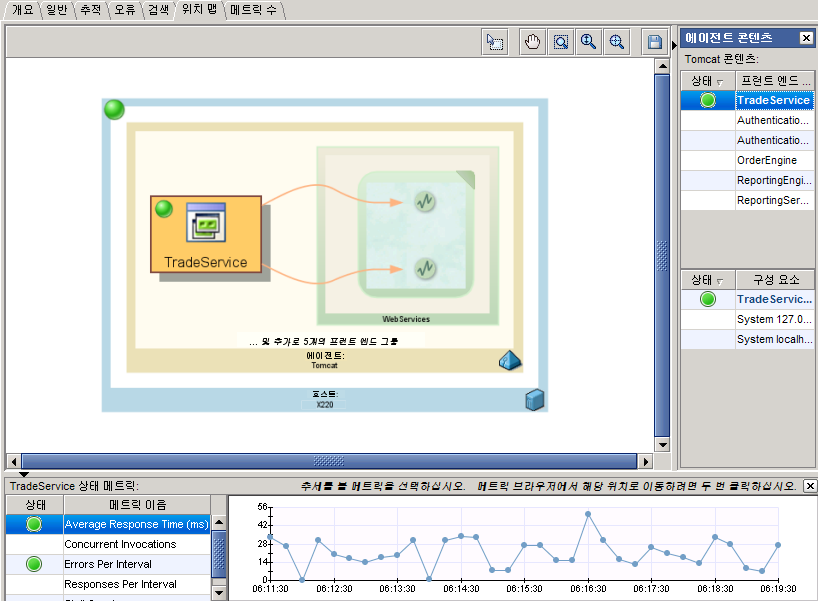
Task: Open the 메트릭 수 tab
Action: [255, 10]
